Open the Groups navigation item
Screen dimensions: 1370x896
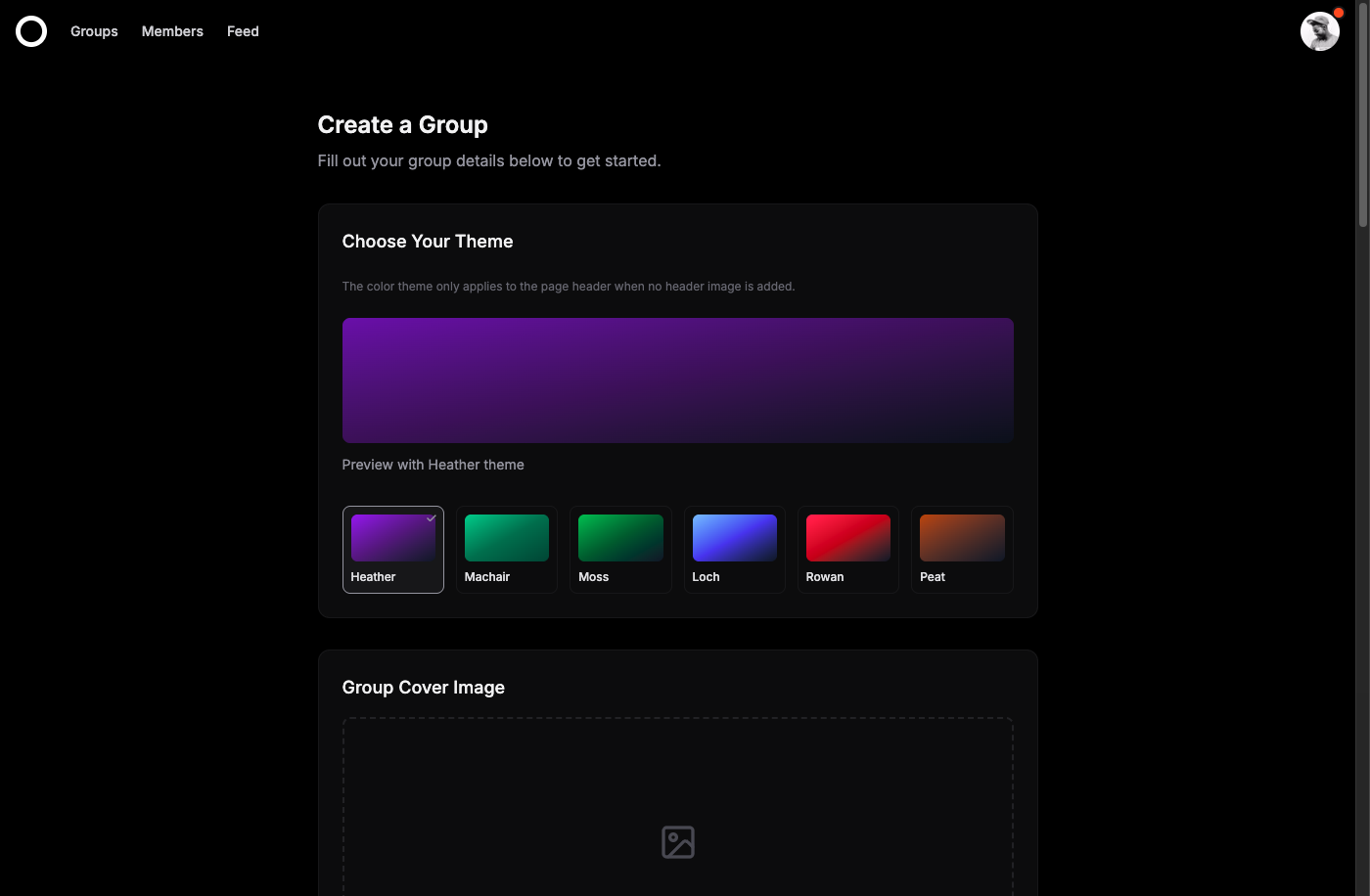coord(94,31)
